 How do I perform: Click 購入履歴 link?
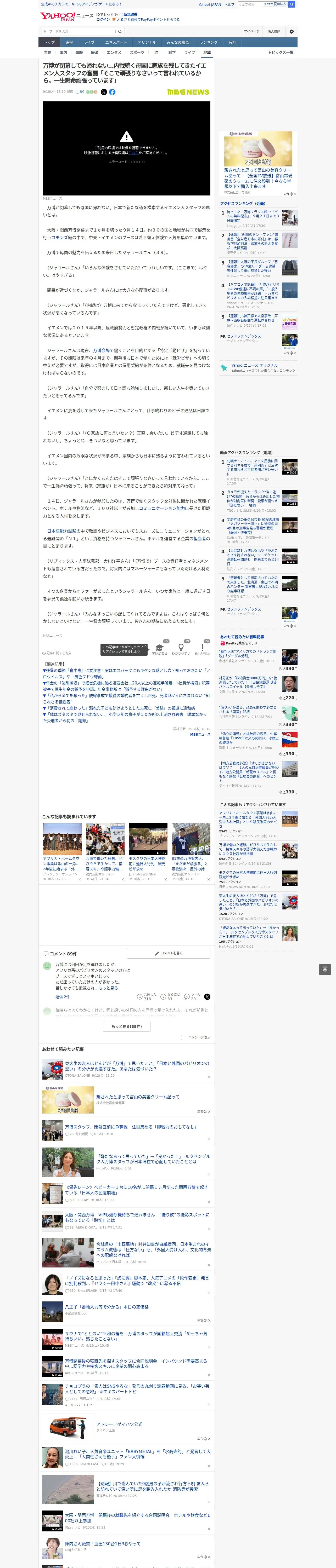pos(274,31)
